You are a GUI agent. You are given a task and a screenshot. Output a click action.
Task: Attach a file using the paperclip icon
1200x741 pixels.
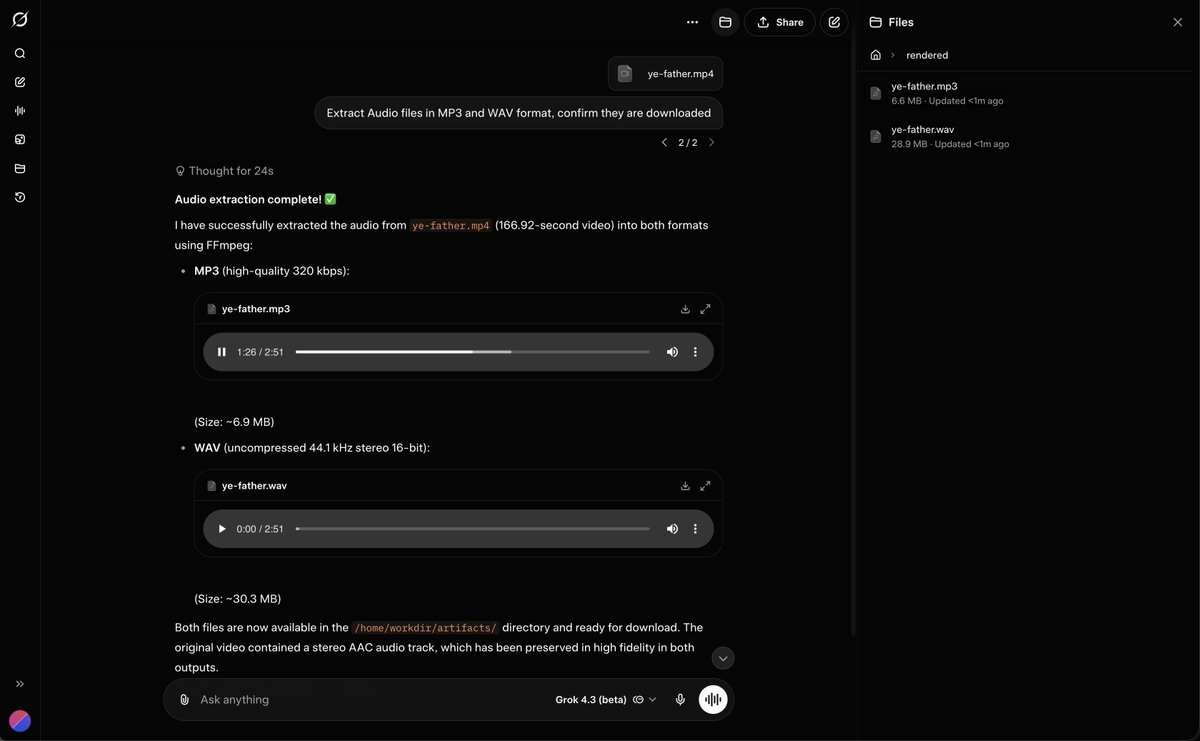click(x=184, y=700)
